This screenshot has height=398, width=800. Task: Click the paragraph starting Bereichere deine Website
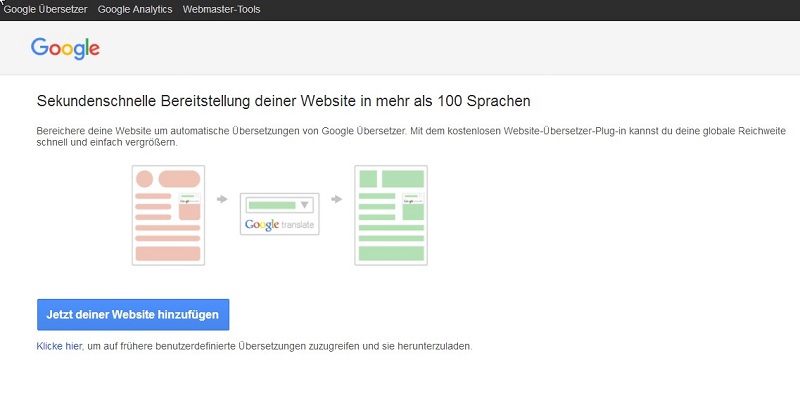411,137
